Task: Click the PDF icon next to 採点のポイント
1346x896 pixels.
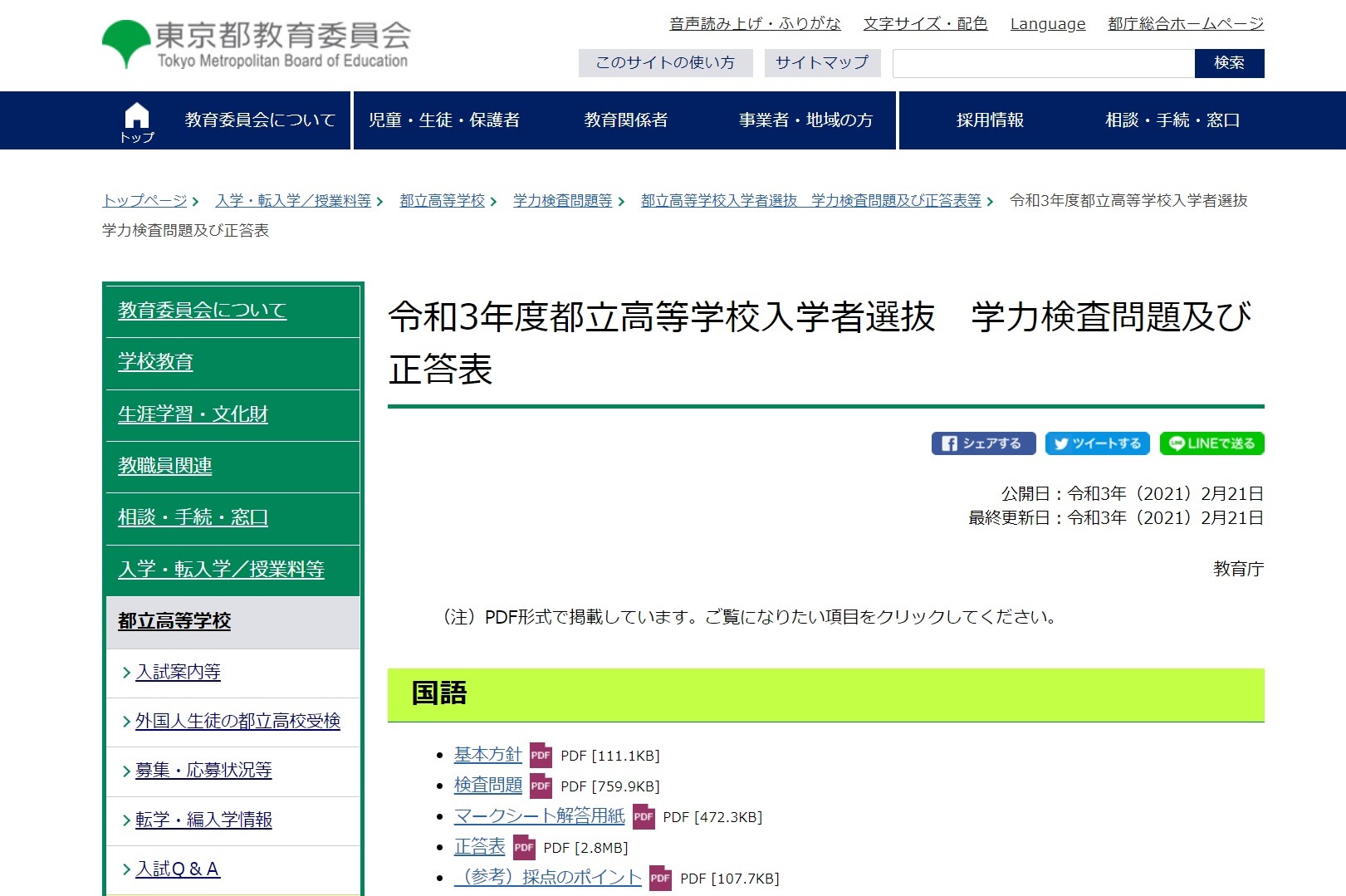Action: tap(659, 878)
